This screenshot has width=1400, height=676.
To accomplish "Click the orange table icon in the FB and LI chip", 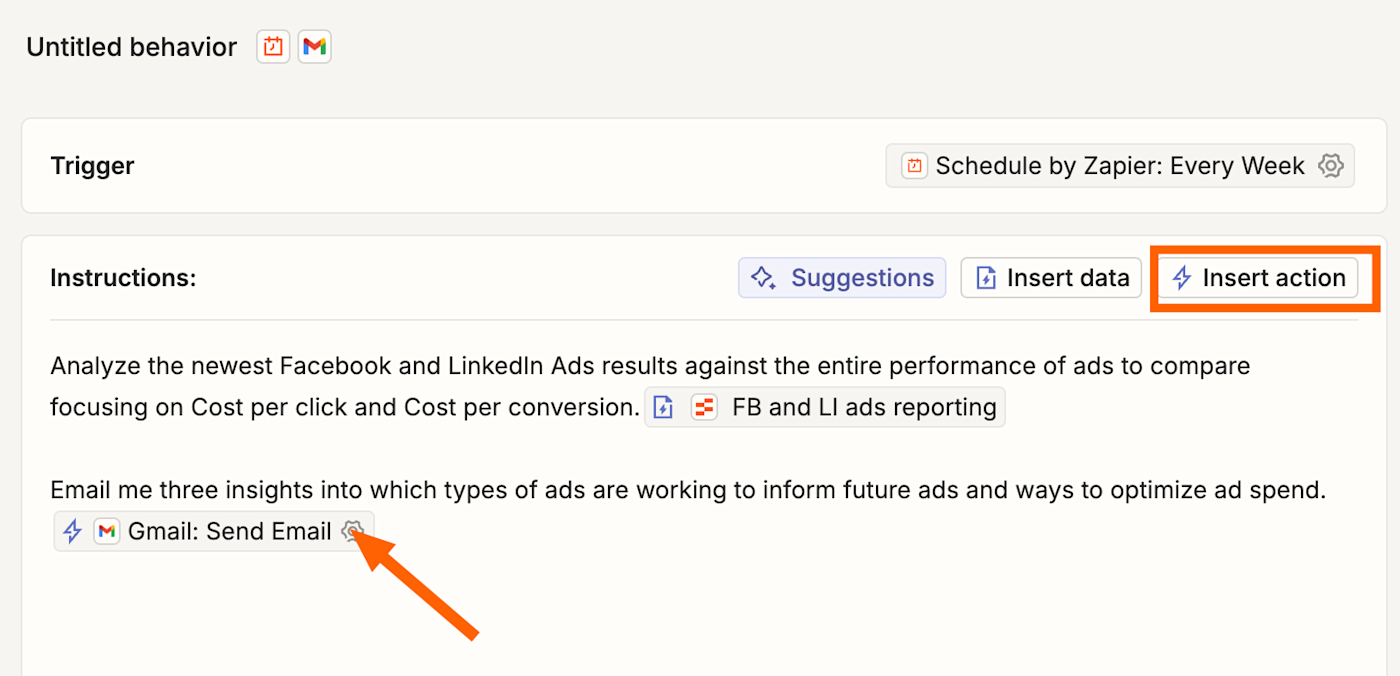I will [705, 407].
